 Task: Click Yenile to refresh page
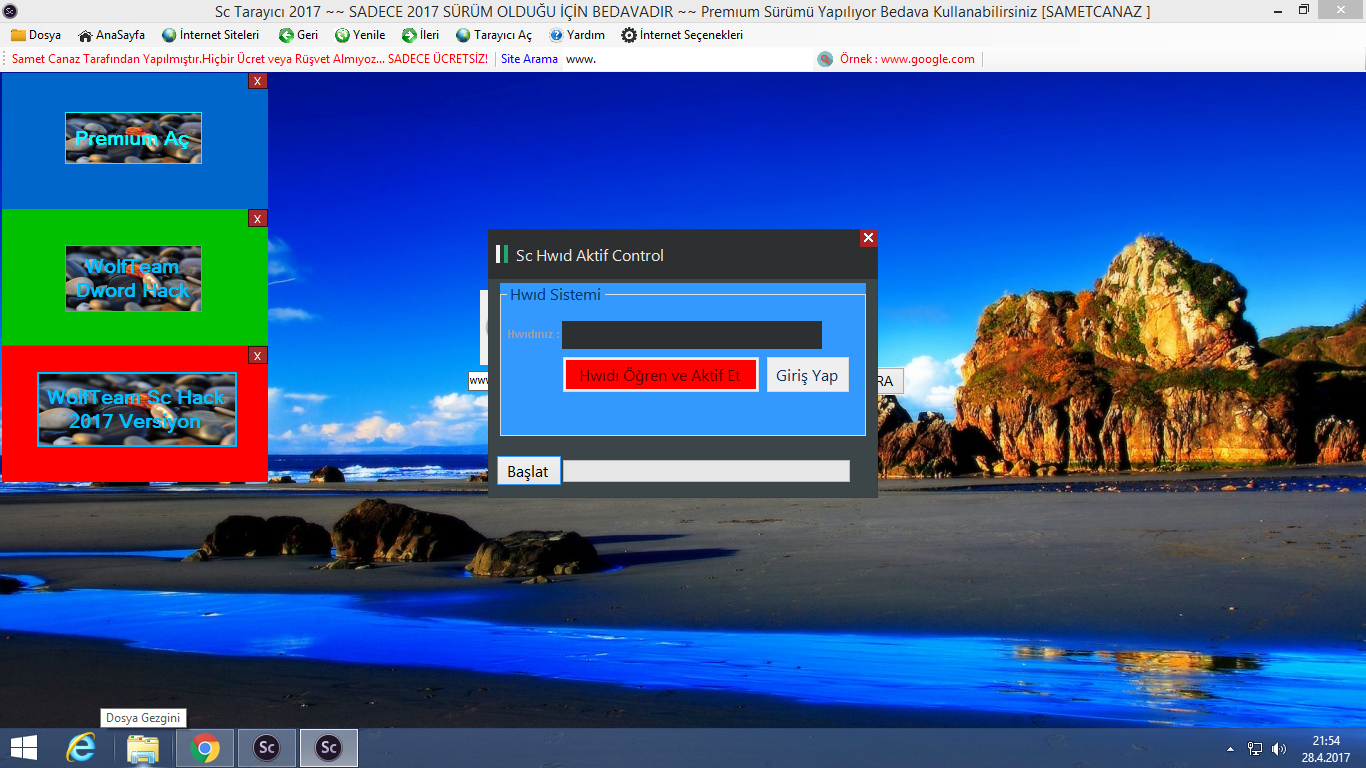(360, 35)
